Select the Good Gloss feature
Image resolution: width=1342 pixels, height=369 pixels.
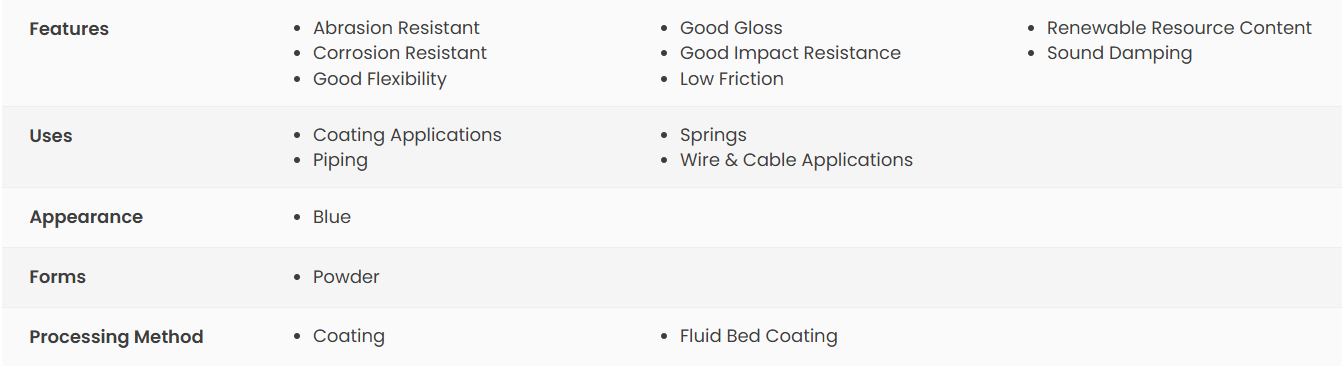[x=731, y=28]
